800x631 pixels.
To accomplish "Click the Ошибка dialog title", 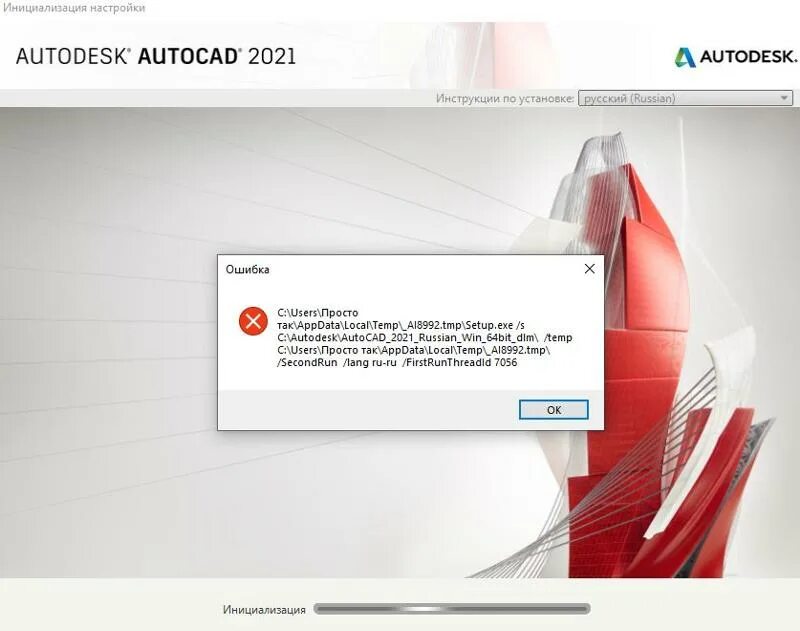I will pos(247,269).
